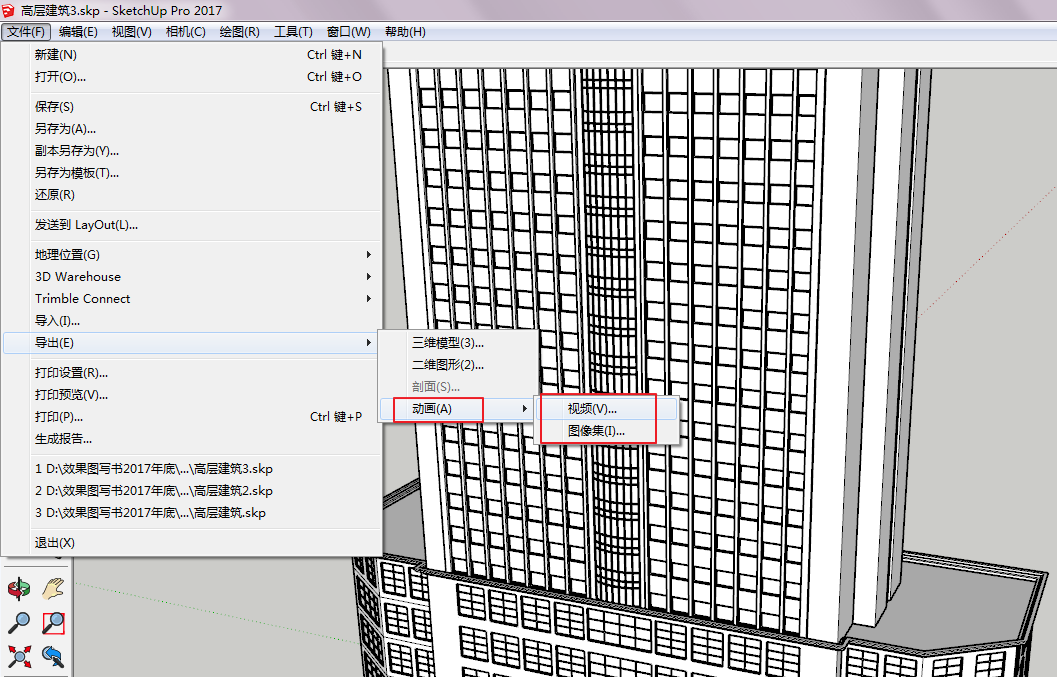Select the Zoom tool
Screen dimensions: 1057x677
pos(18,622)
